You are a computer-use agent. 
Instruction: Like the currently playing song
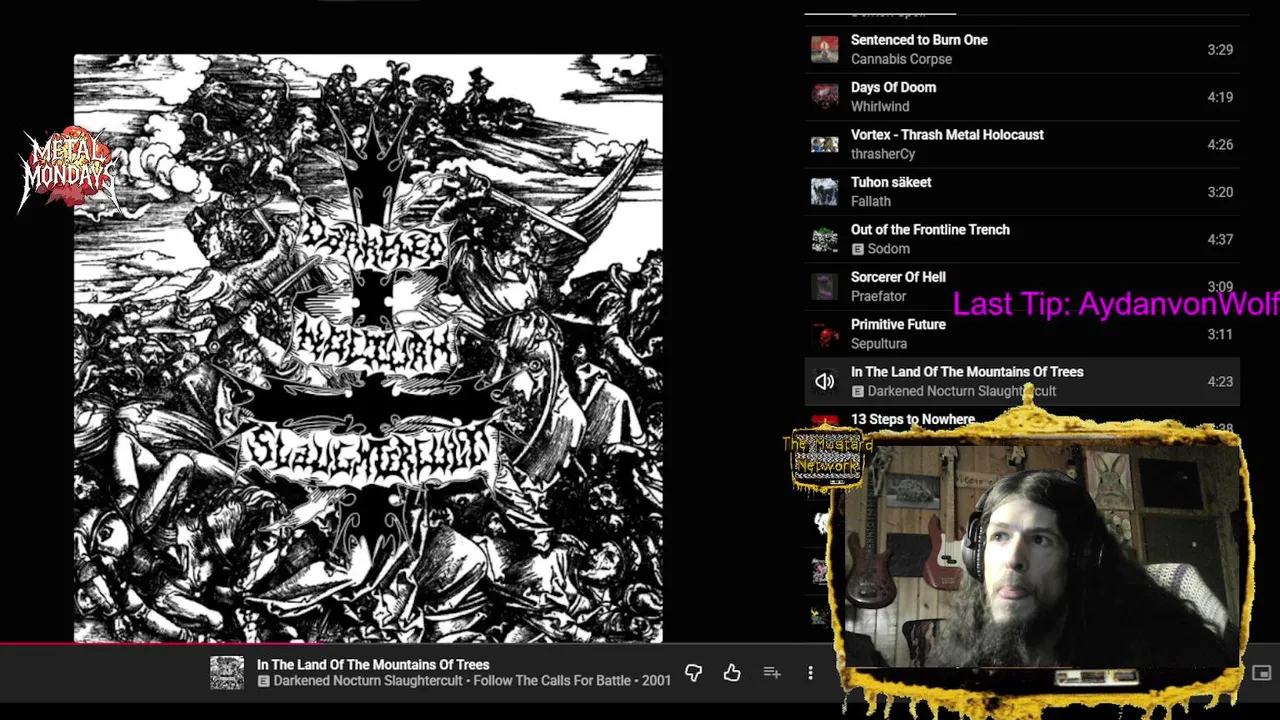point(732,673)
